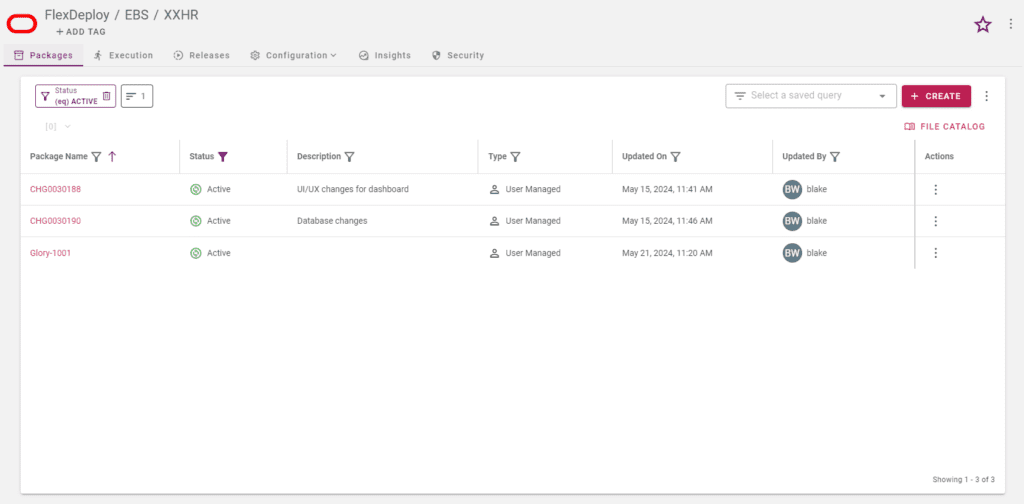Viewport: 1024px width, 504px height.
Task: Expand the Configuration tab menu
Action: coord(293,55)
